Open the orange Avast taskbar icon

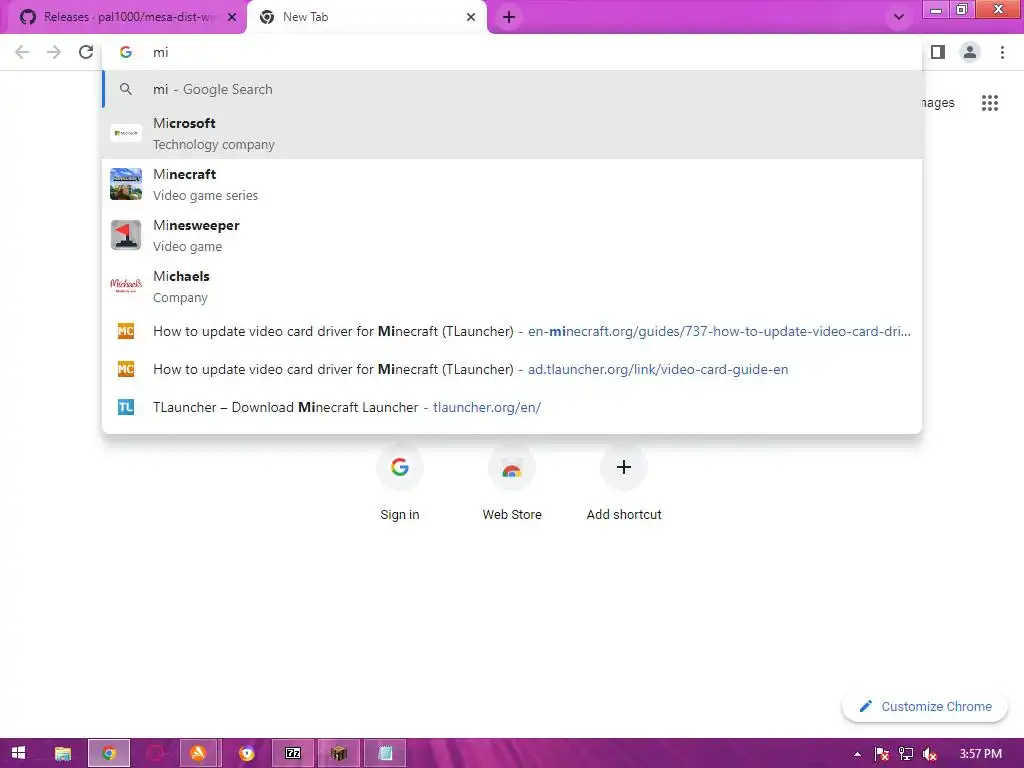coord(198,753)
